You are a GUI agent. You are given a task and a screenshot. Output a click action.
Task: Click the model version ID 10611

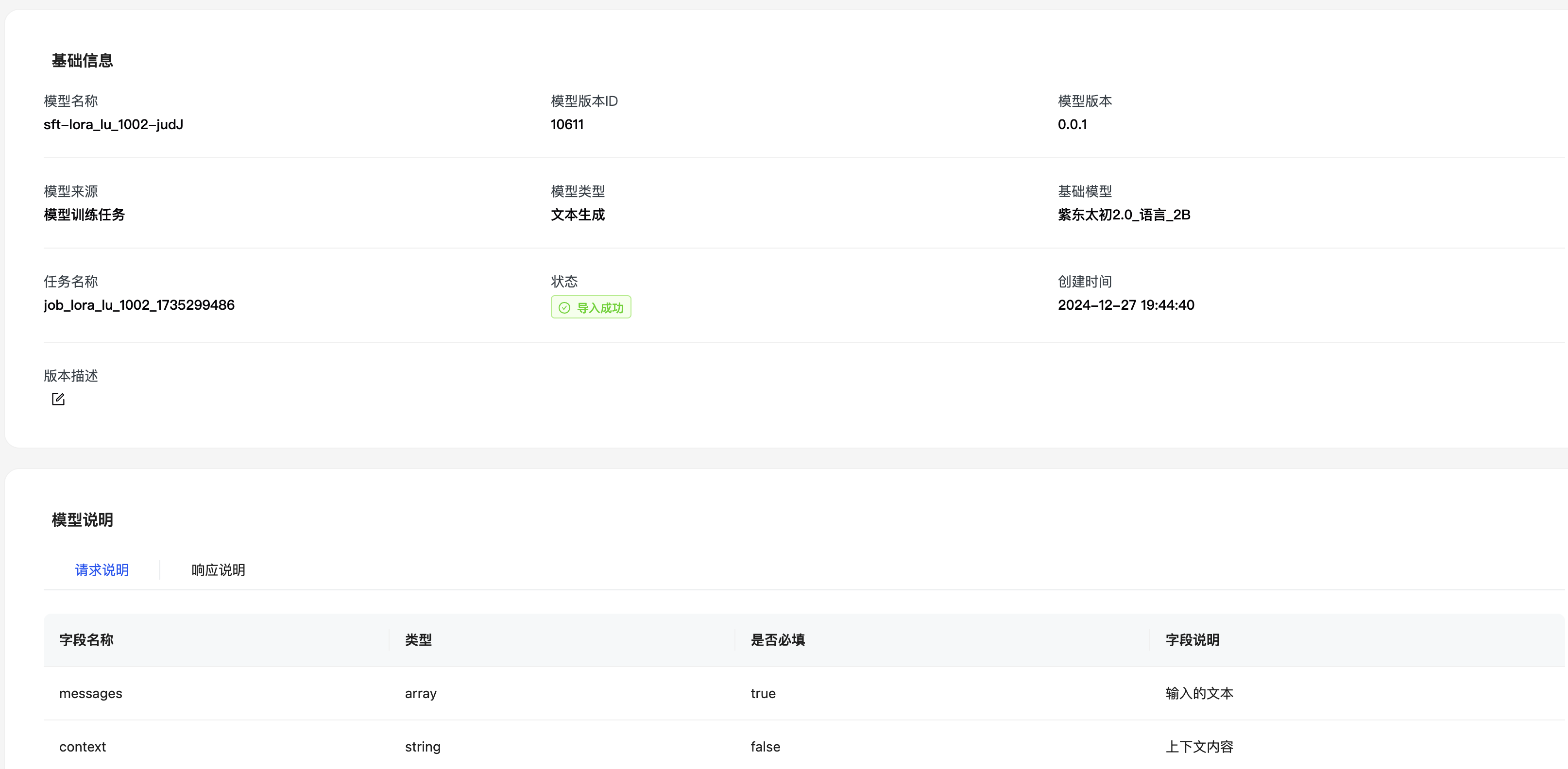[567, 125]
